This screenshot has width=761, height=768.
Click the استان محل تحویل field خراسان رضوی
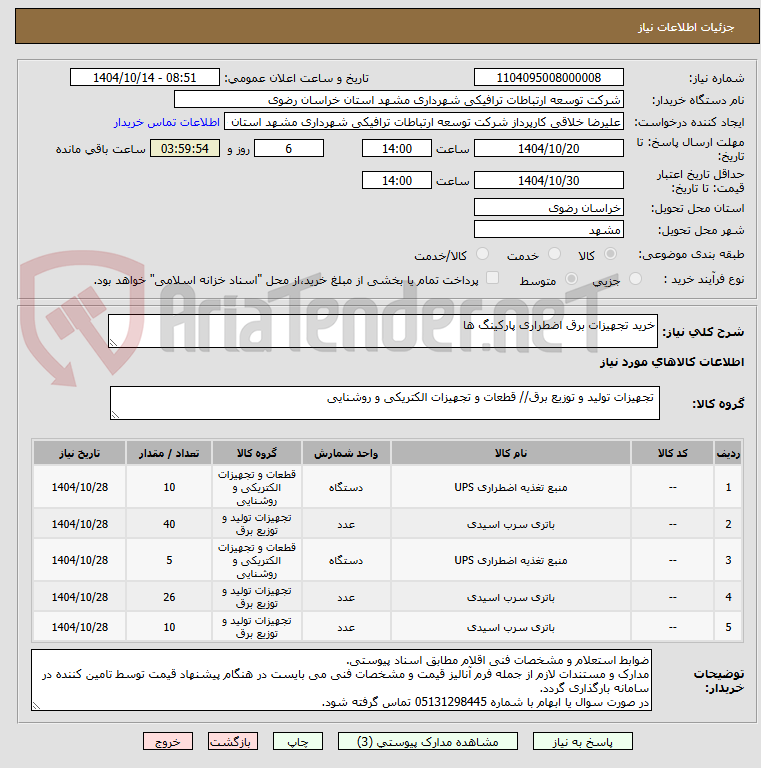[x=548, y=208]
